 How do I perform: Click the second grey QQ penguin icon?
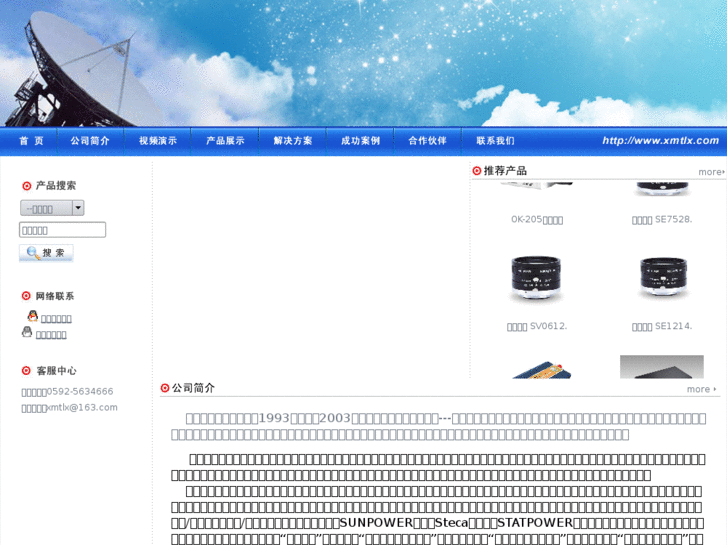pyautogui.click(x=27, y=332)
